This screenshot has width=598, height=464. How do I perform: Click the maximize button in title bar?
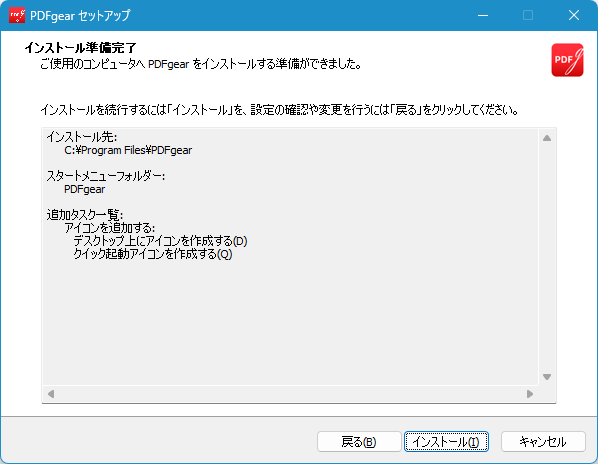coord(528,15)
